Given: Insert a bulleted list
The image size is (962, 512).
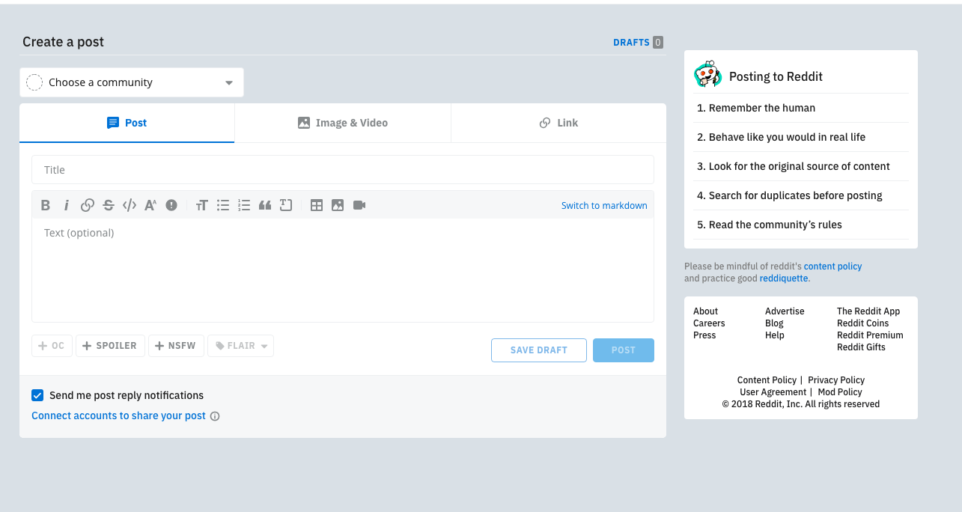Looking at the screenshot, I should tap(223, 205).
